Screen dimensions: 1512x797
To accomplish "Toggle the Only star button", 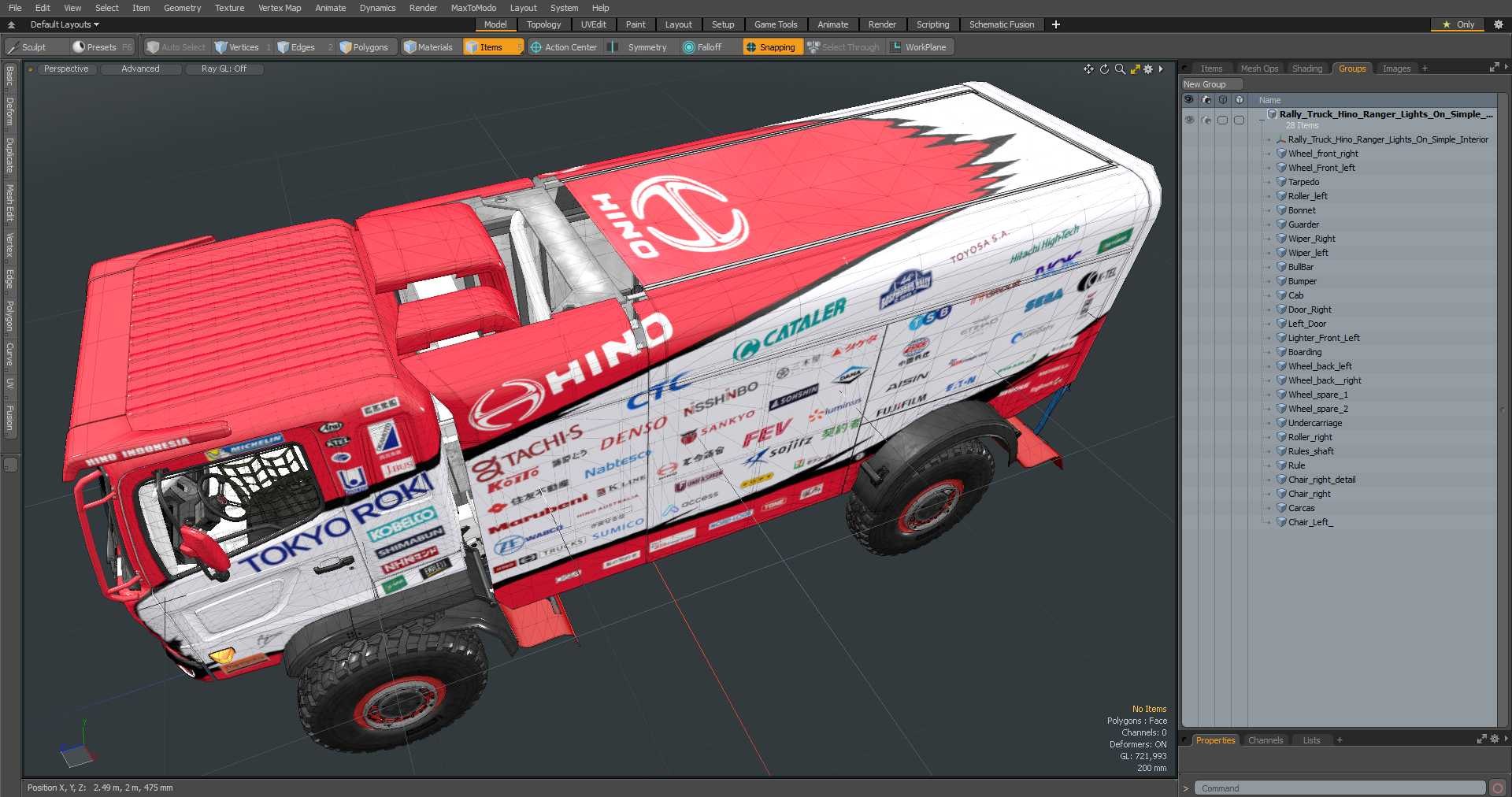I will [x=1458, y=24].
